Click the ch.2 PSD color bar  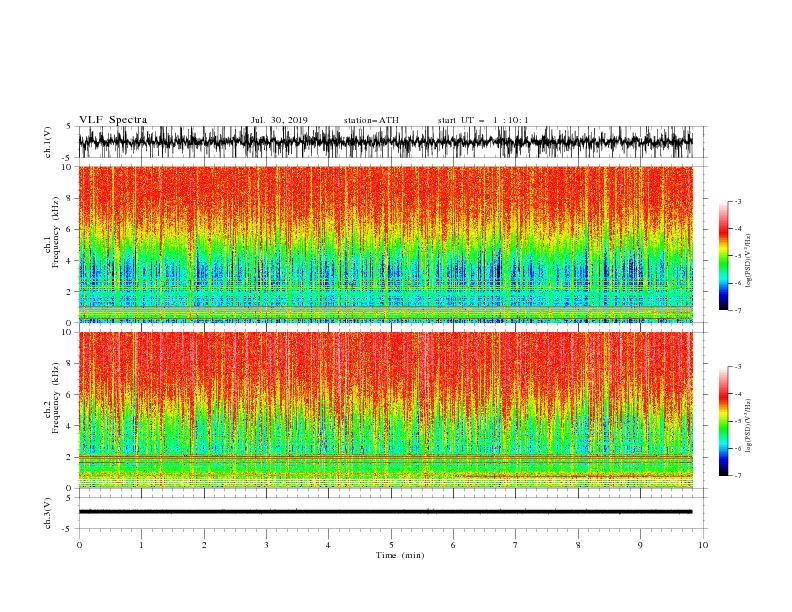[723, 421]
